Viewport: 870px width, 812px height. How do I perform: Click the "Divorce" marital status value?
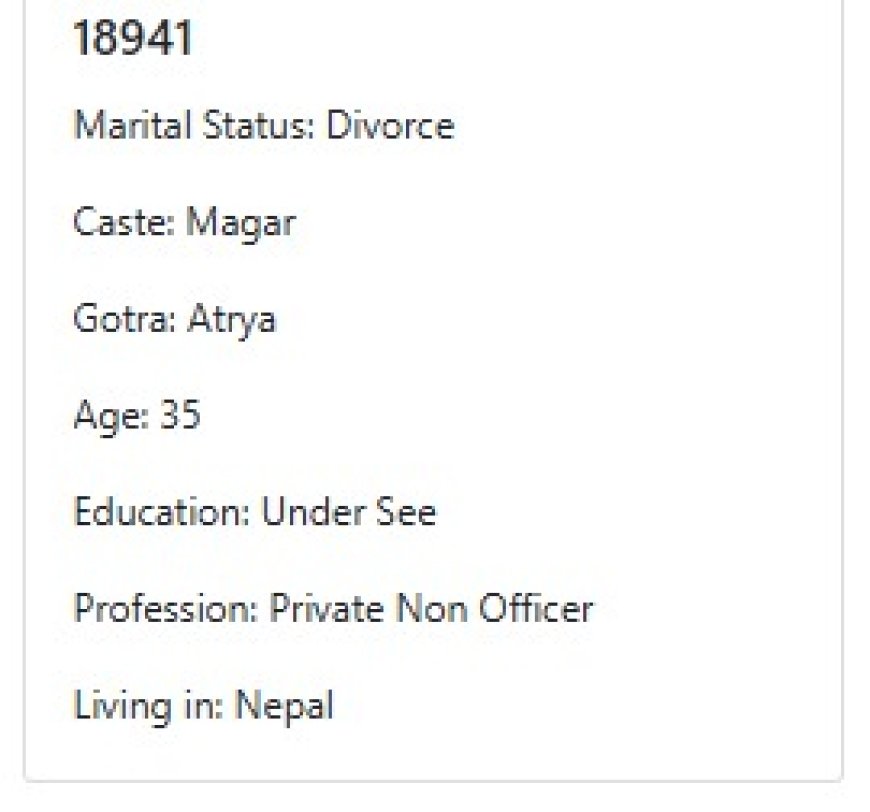point(390,124)
